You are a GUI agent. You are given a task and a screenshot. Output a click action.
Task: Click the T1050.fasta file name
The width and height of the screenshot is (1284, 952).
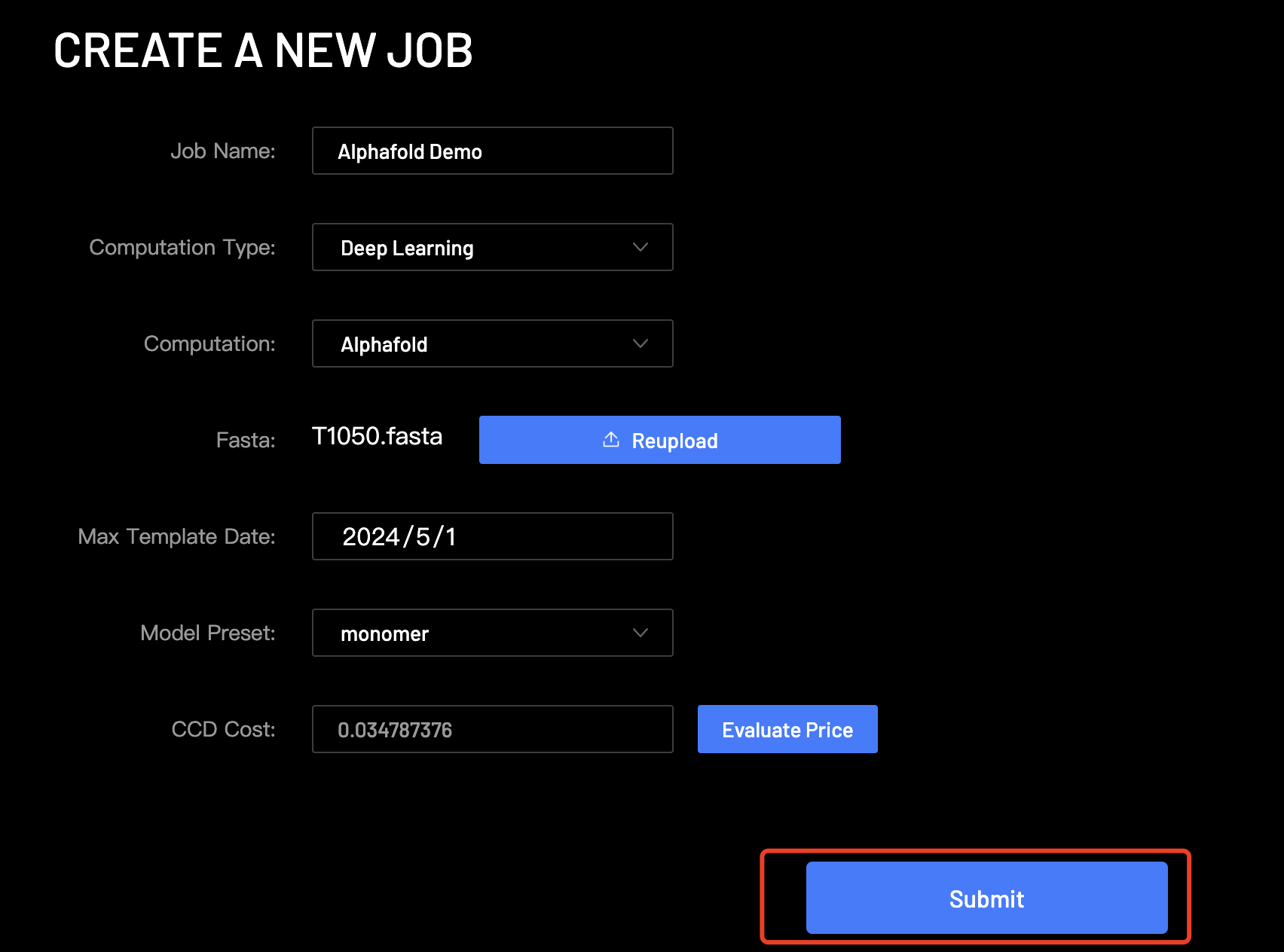(377, 436)
